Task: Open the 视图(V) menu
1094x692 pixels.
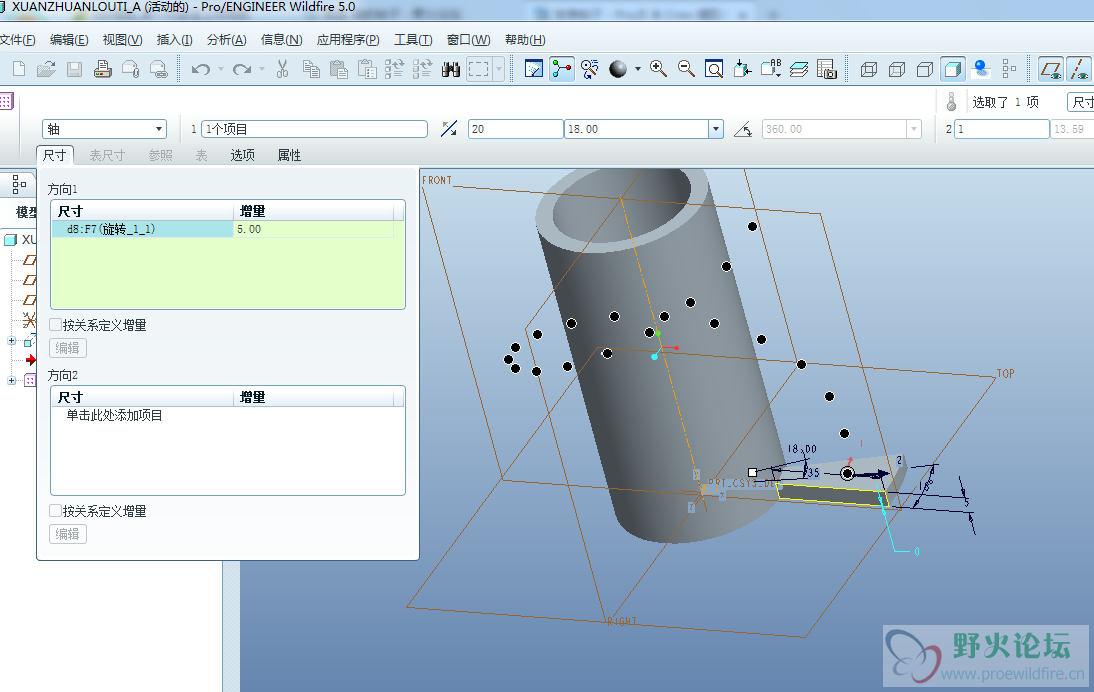Action: pyautogui.click(x=122, y=40)
